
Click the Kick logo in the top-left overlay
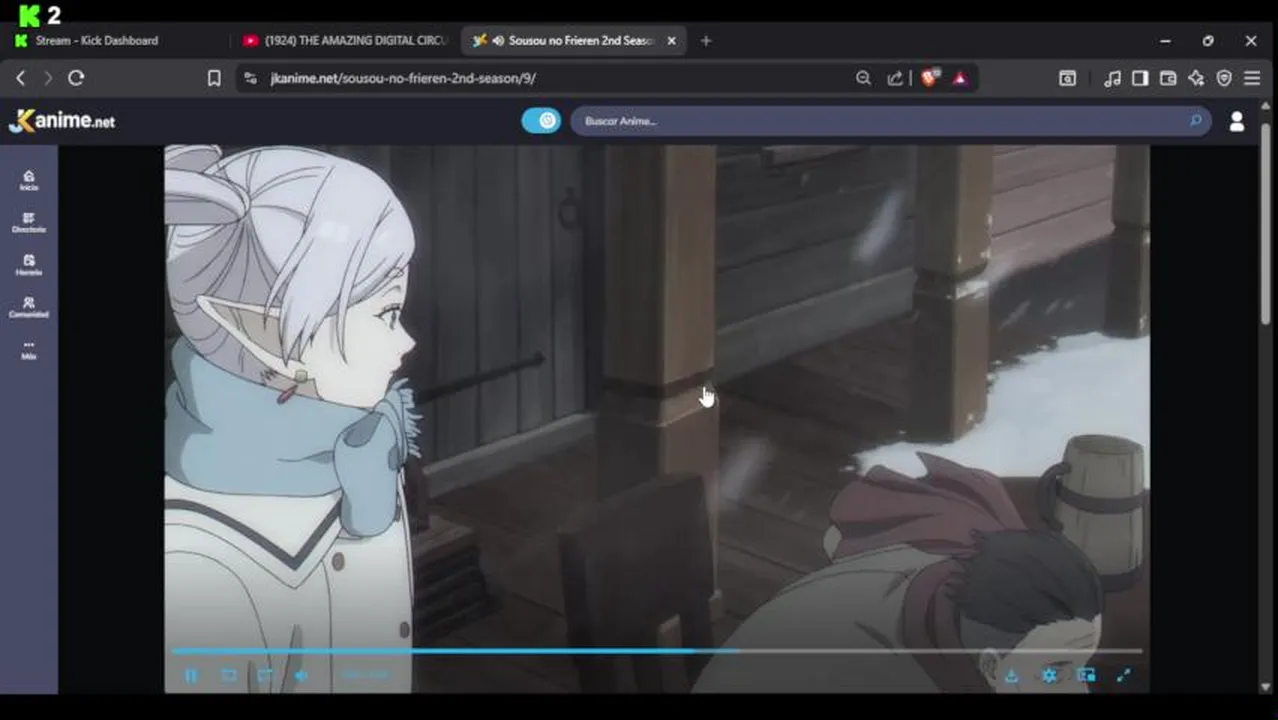click(x=29, y=16)
